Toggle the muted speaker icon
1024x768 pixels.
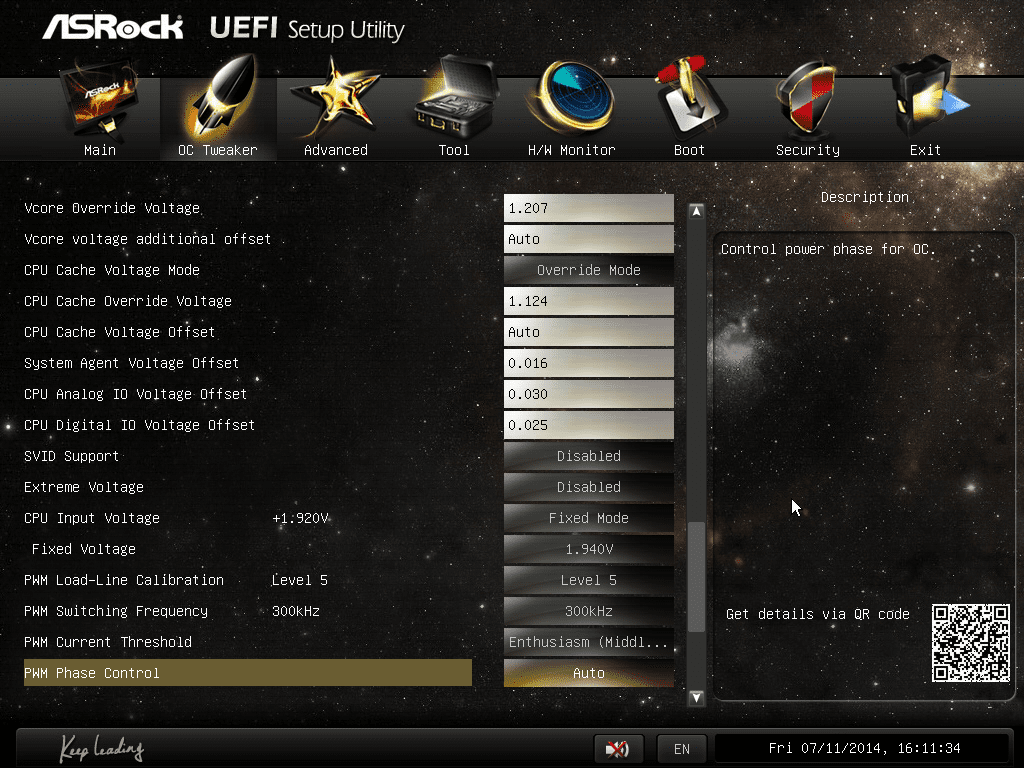(618, 748)
